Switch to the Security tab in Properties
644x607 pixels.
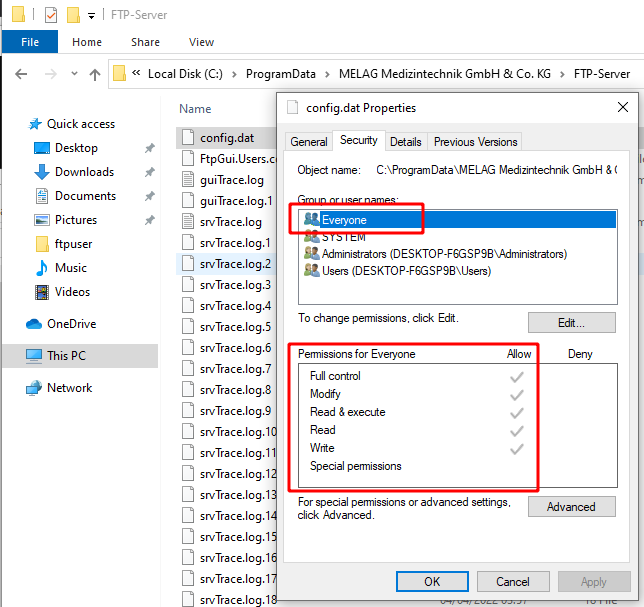click(359, 140)
